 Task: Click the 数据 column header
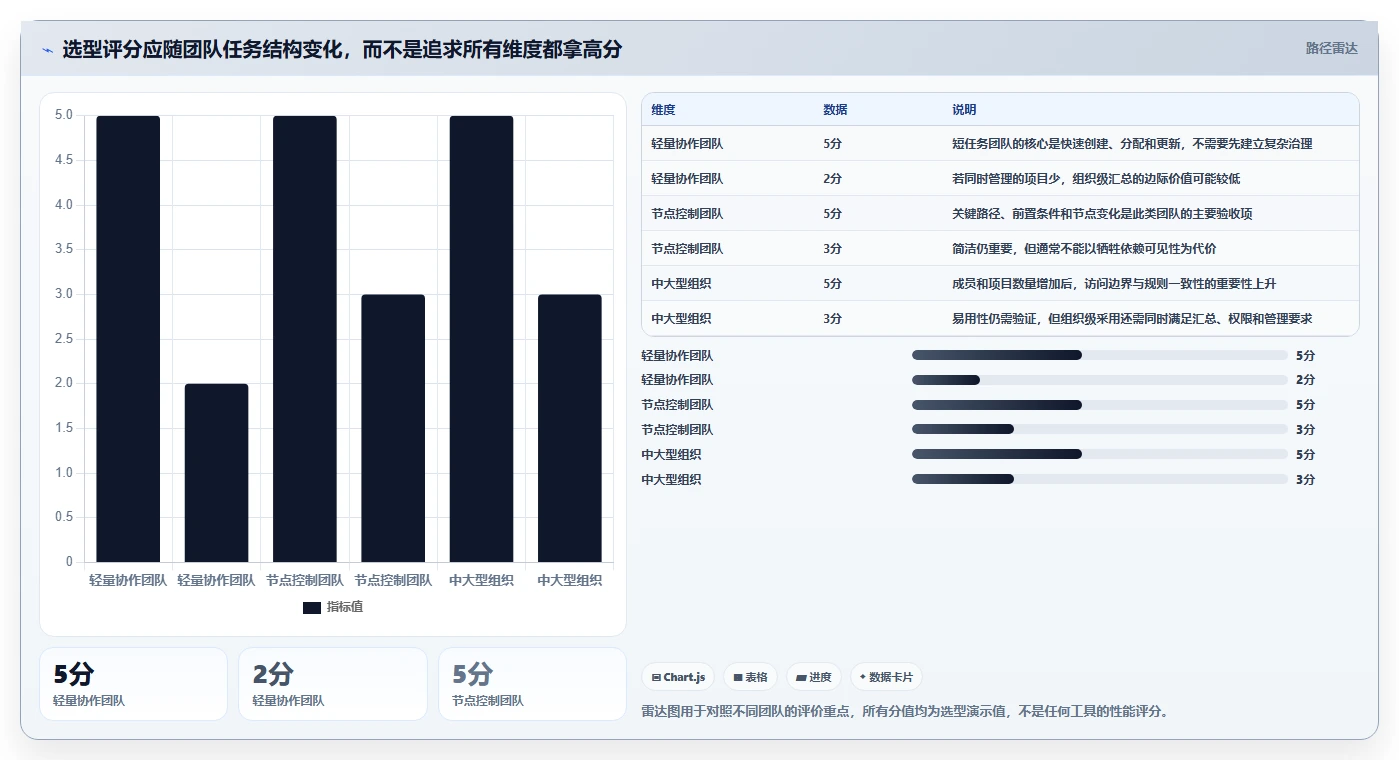(835, 110)
